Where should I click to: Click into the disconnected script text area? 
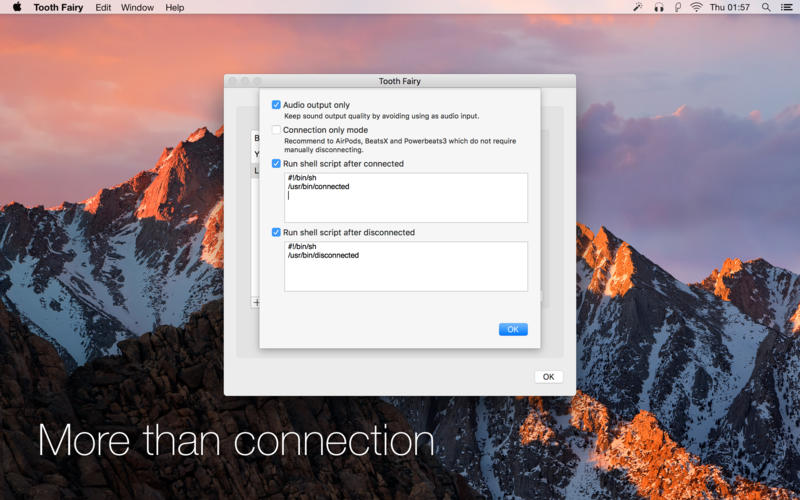click(x=406, y=266)
